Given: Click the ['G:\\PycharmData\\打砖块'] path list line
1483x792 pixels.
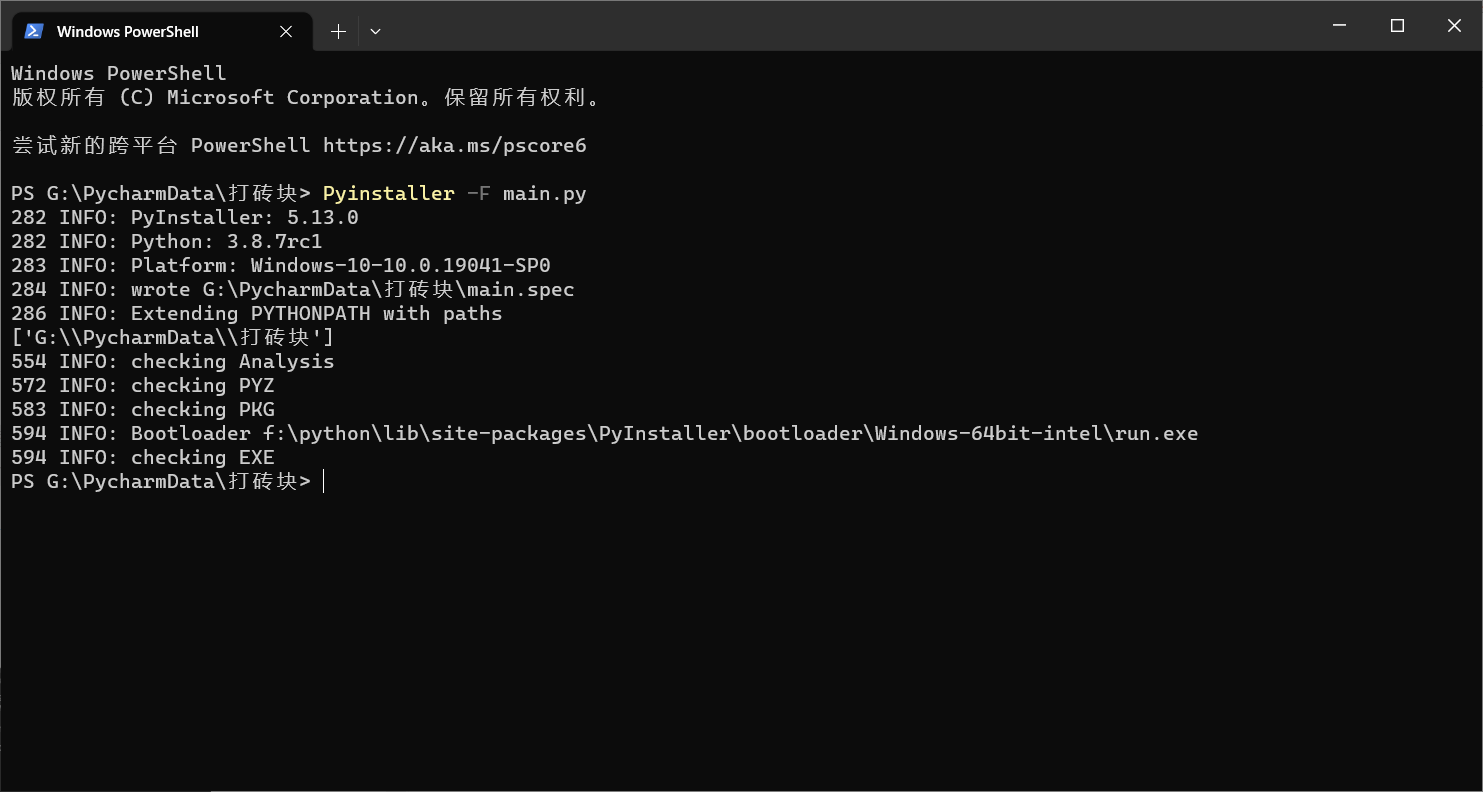Looking at the screenshot, I should coord(173,337).
